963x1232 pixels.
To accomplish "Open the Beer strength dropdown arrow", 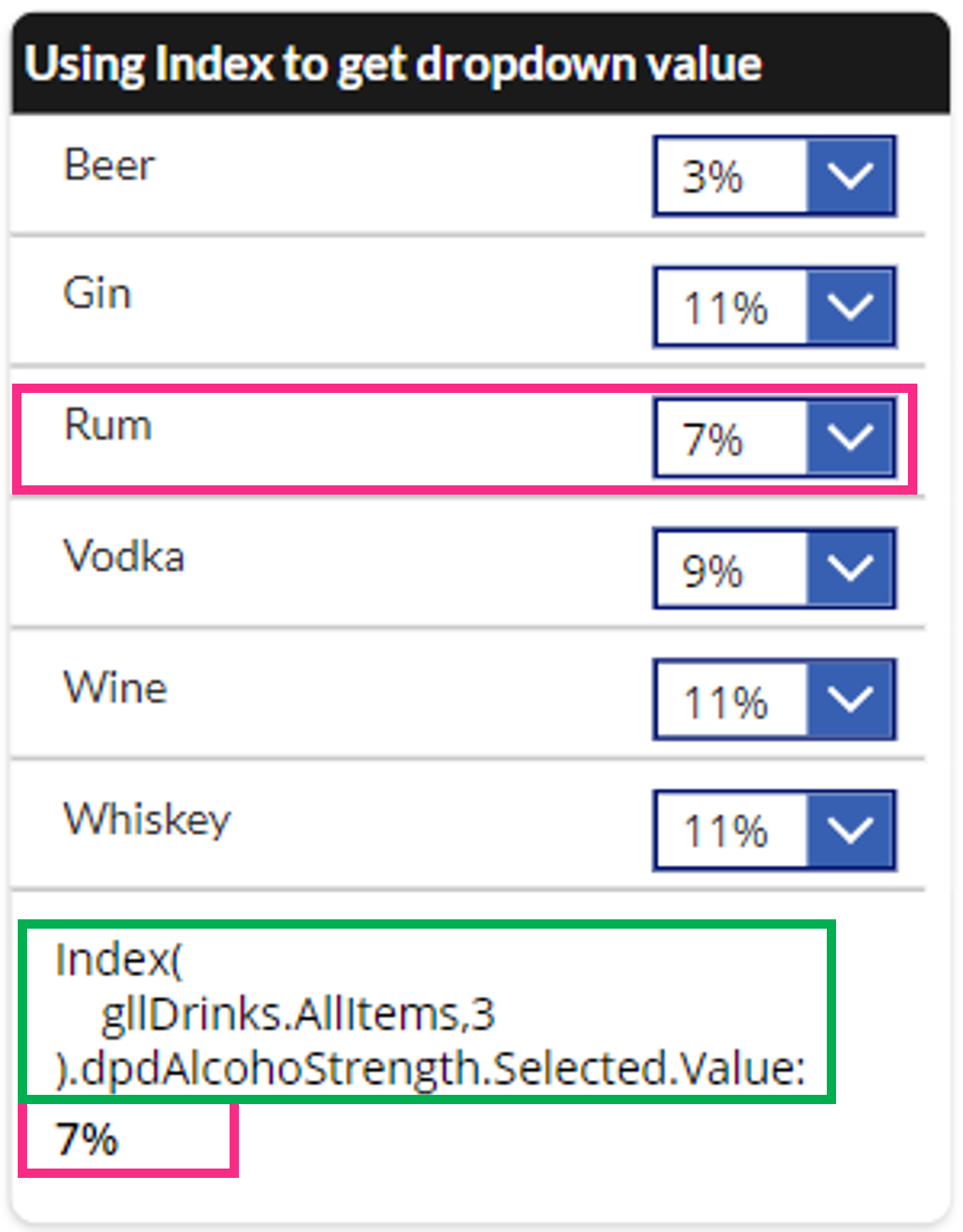I will [x=850, y=175].
